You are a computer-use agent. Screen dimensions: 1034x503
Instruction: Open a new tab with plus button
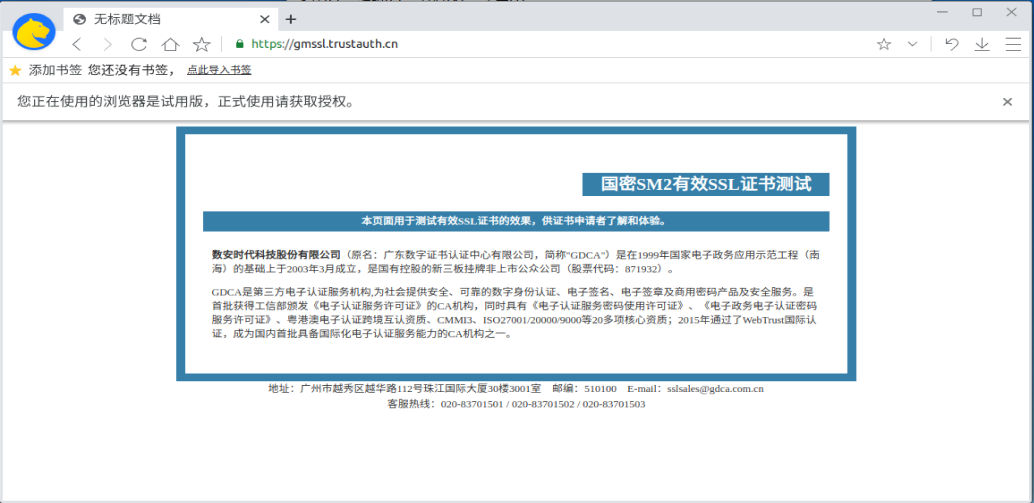click(x=291, y=19)
